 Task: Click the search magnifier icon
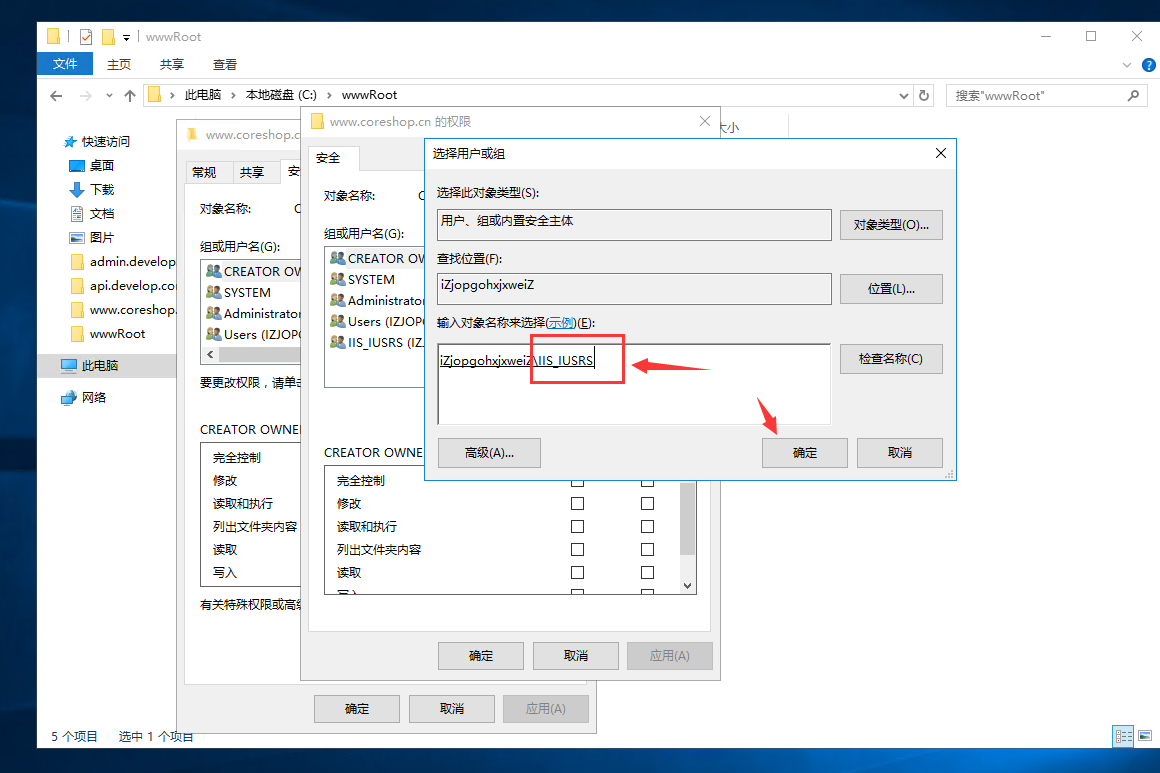tap(1133, 96)
